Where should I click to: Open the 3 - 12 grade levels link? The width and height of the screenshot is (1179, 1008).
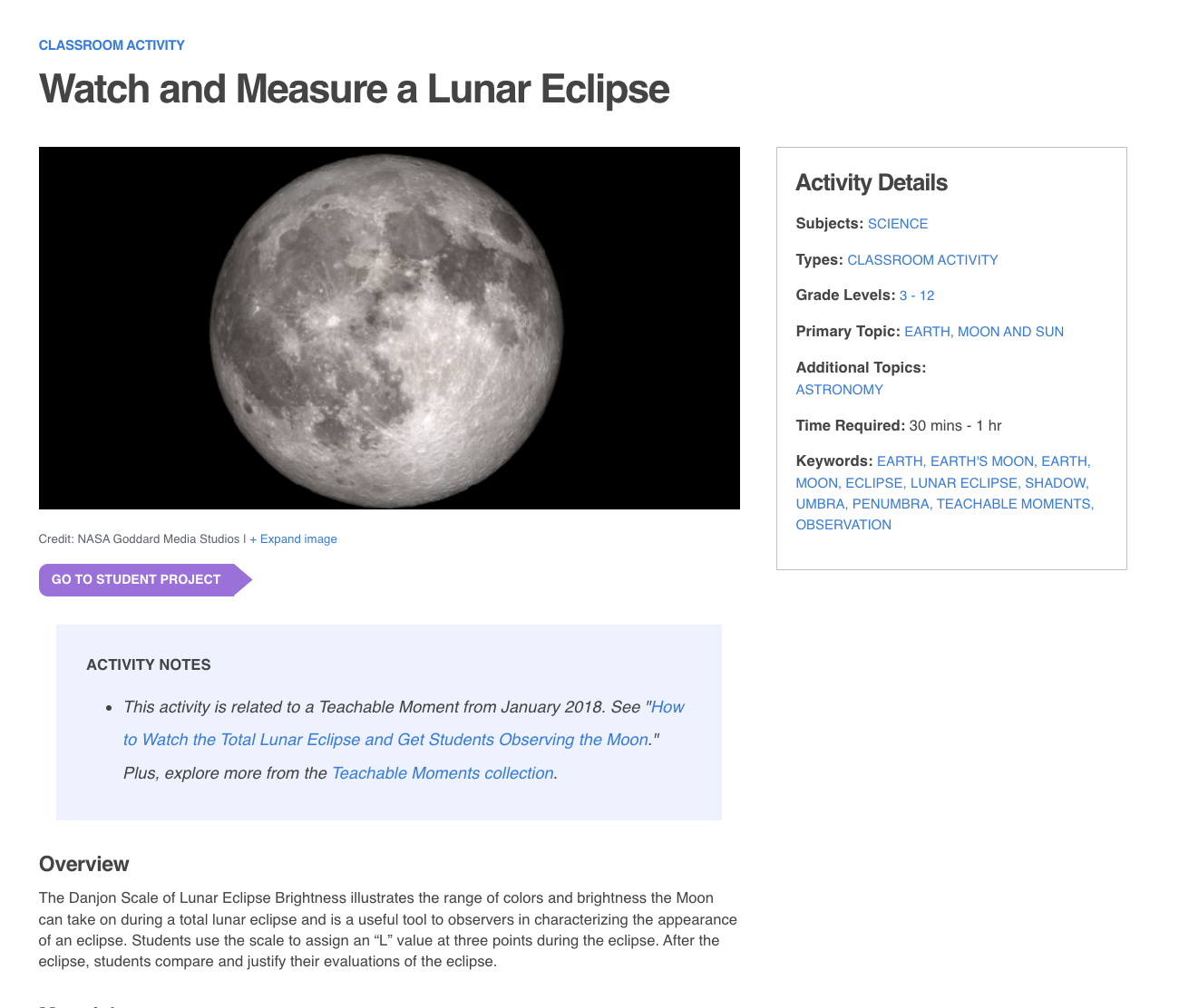[916, 295]
